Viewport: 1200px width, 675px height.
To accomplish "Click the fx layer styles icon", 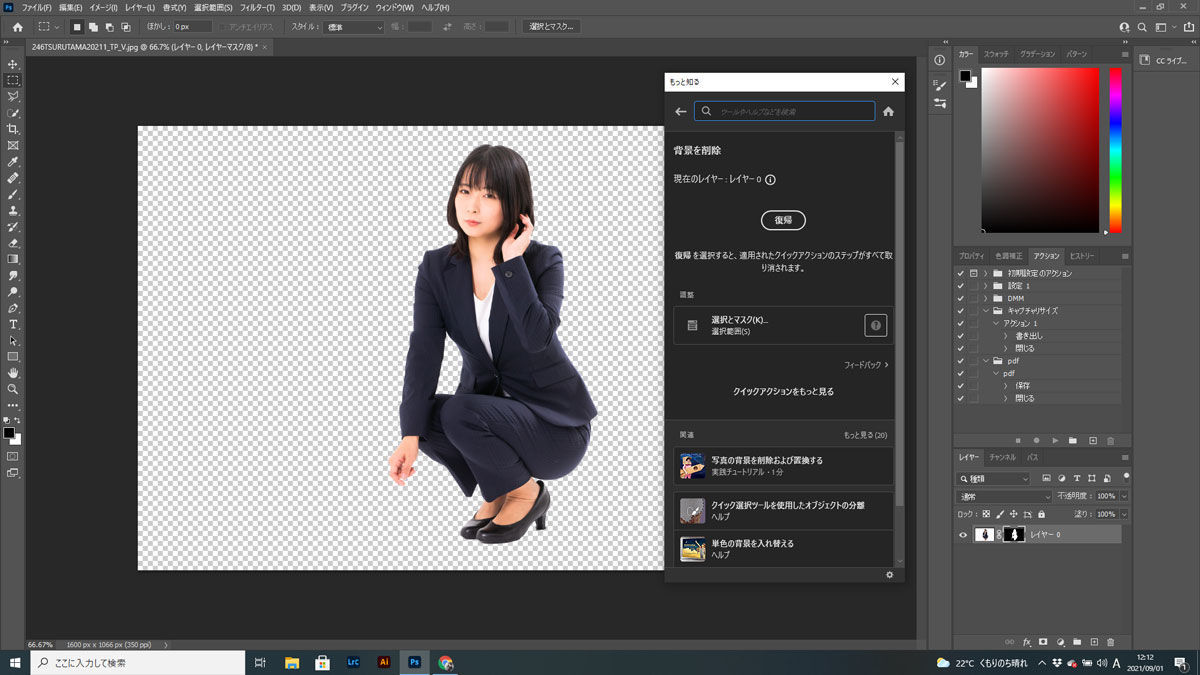I will coord(1027,641).
